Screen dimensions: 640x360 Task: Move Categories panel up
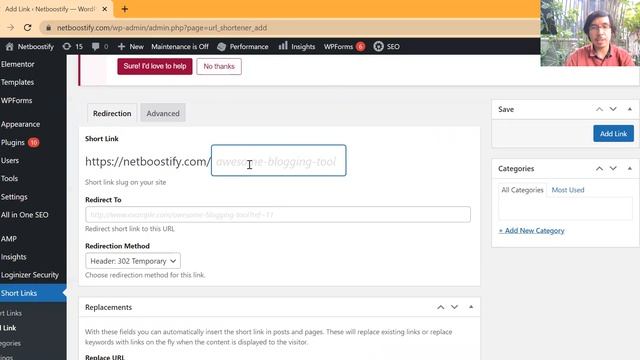point(599,169)
